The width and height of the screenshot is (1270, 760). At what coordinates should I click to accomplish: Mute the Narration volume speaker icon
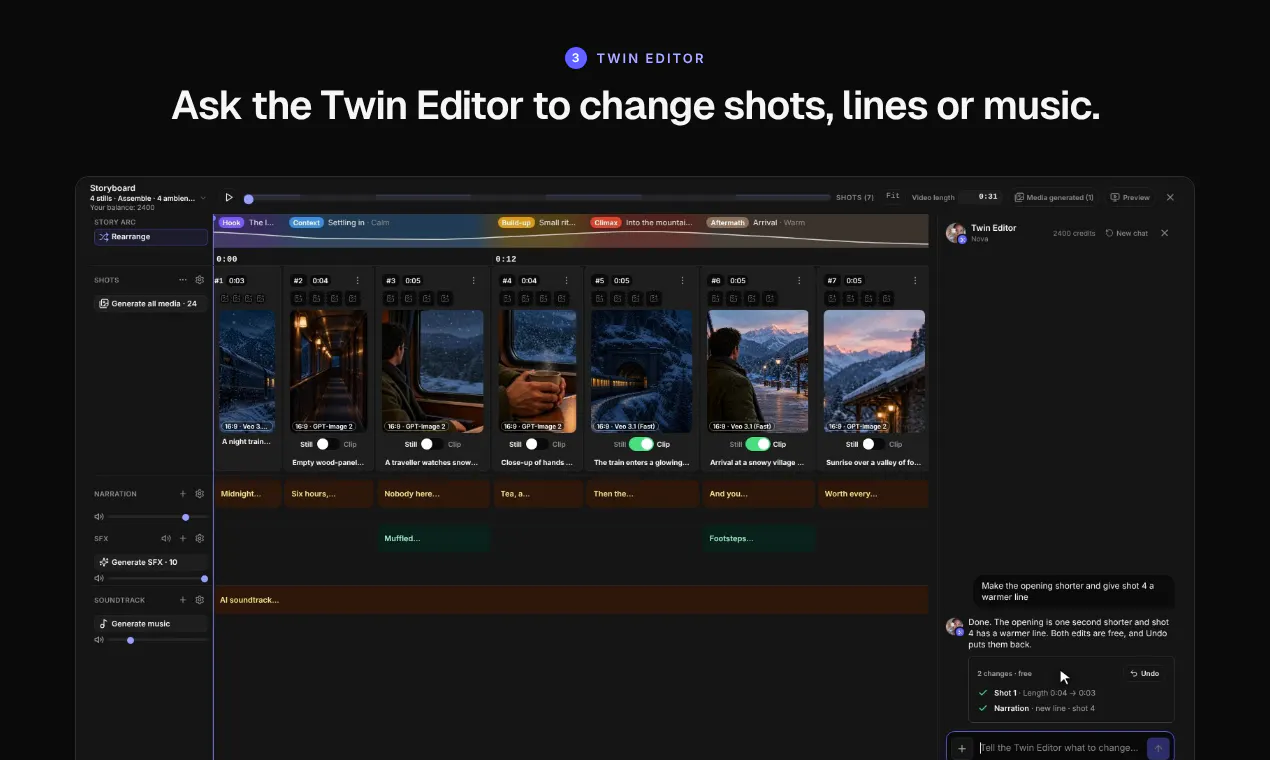[99, 517]
